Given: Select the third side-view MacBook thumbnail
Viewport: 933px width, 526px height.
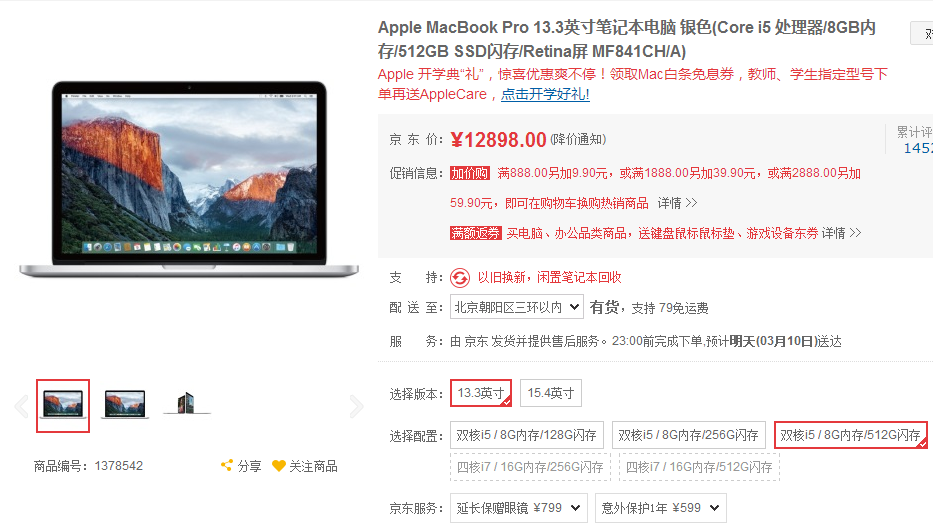Looking at the screenshot, I should coord(186,404).
